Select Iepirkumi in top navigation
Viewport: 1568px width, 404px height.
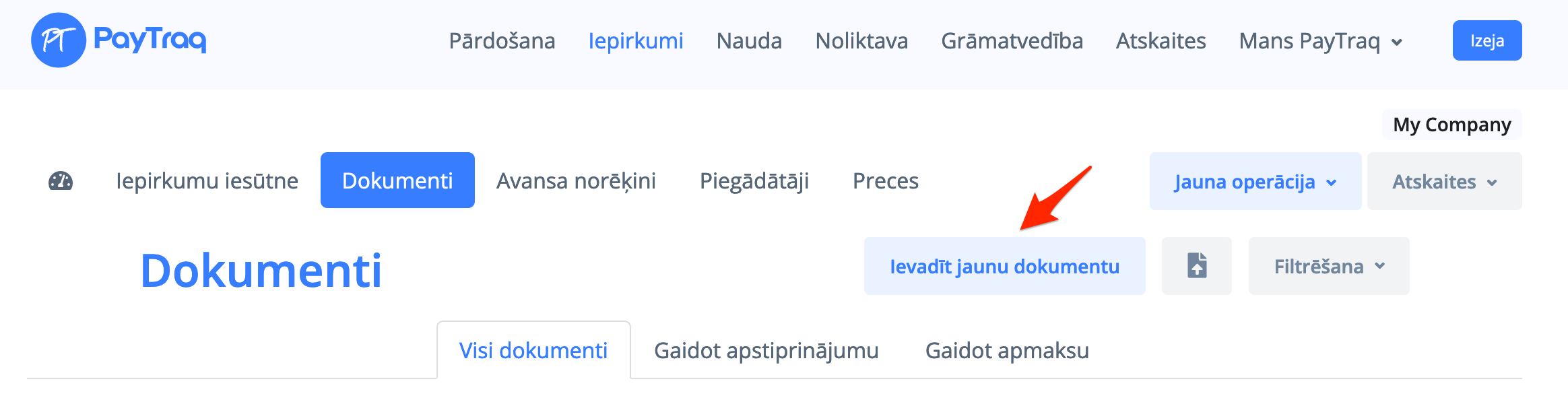click(635, 42)
